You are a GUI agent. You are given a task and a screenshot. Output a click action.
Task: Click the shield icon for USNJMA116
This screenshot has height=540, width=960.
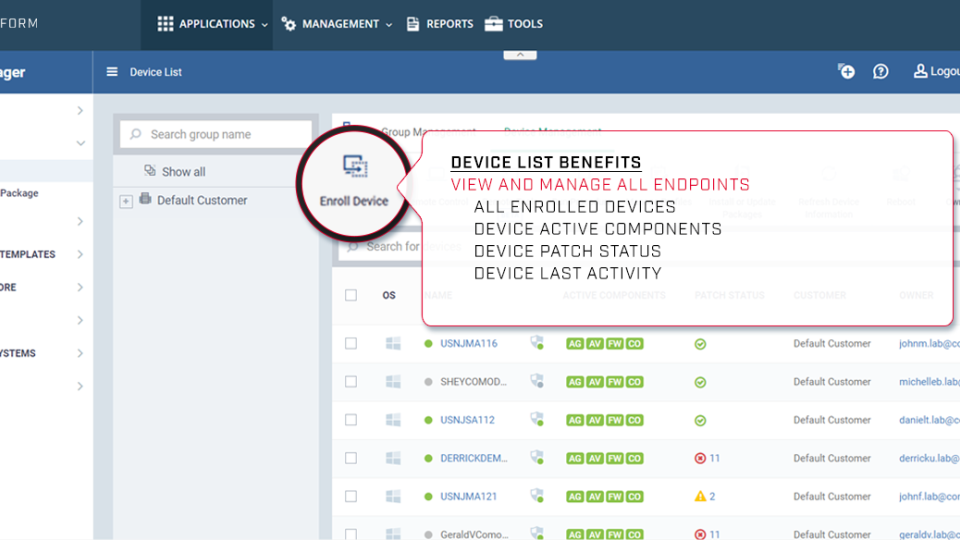[537, 343]
